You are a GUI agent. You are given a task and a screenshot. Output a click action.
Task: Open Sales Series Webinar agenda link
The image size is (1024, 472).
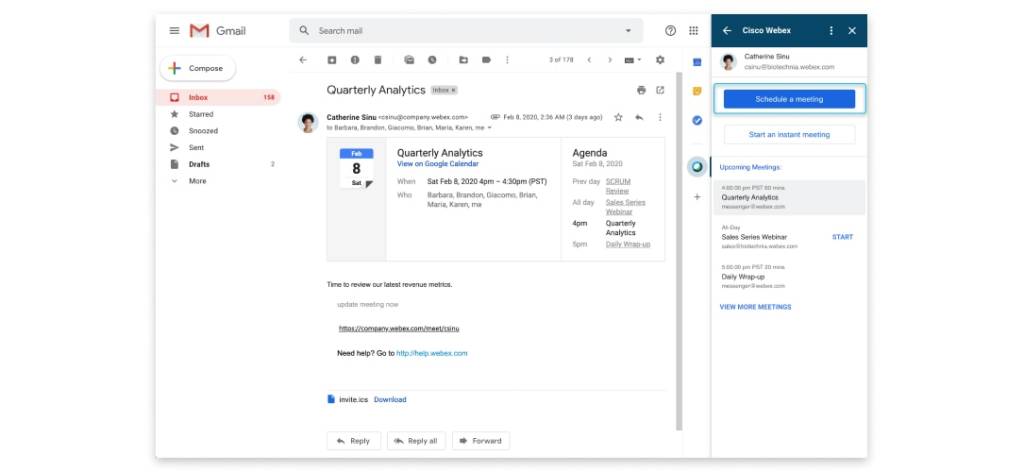coord(625,207)
